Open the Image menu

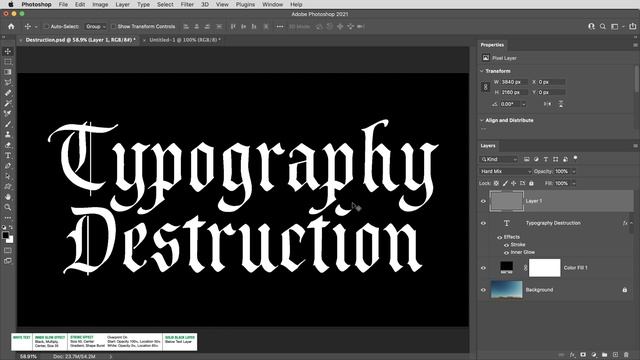[100, 4]
